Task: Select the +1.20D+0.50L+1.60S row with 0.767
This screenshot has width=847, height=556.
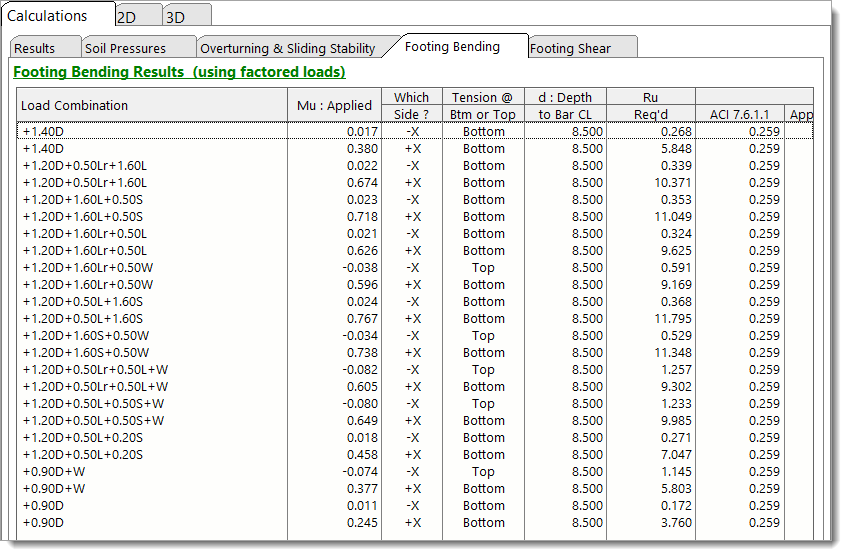Action: pos(150,318)
